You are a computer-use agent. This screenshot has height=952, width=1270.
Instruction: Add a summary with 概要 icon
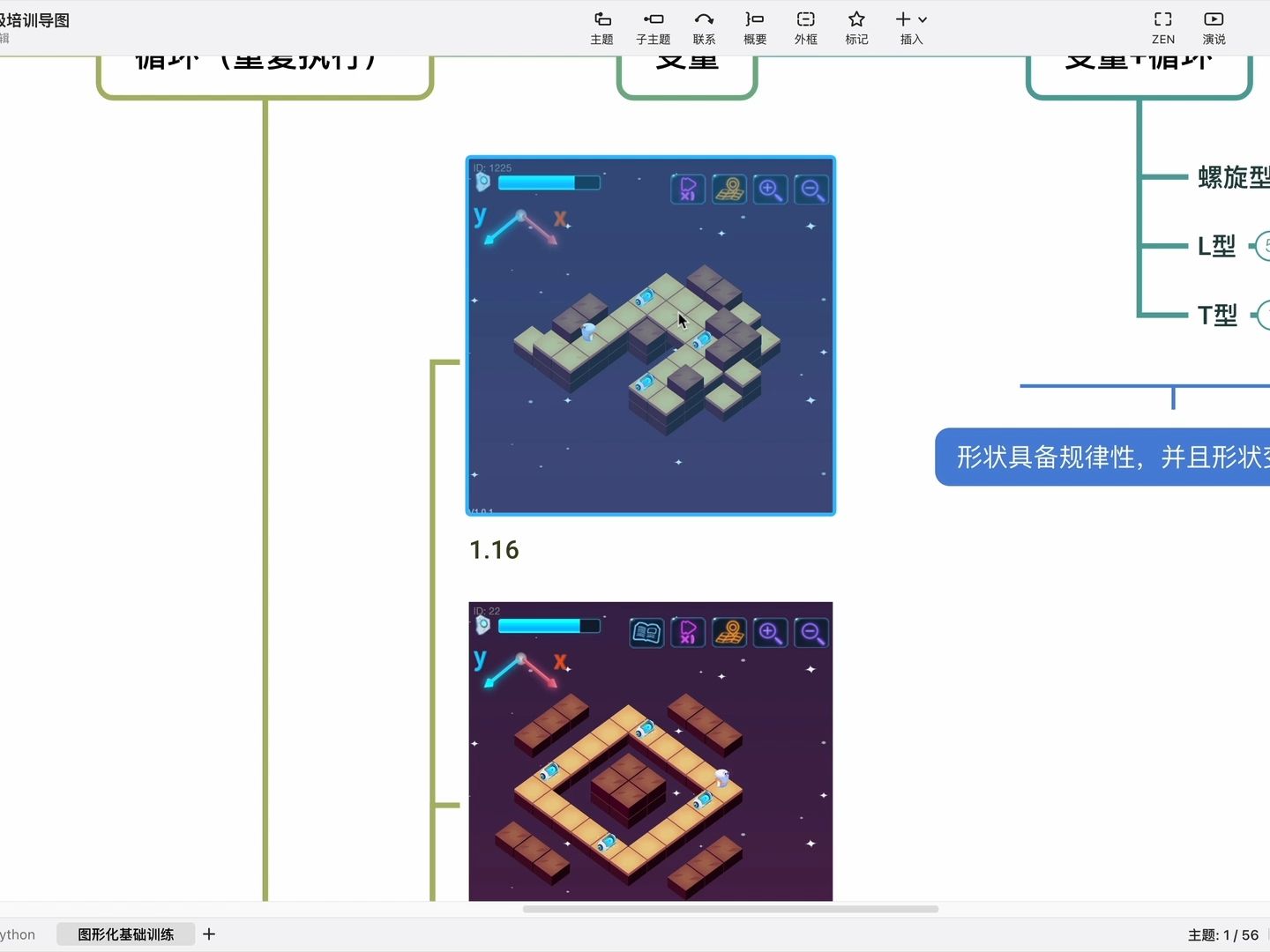tap(755, 25)
